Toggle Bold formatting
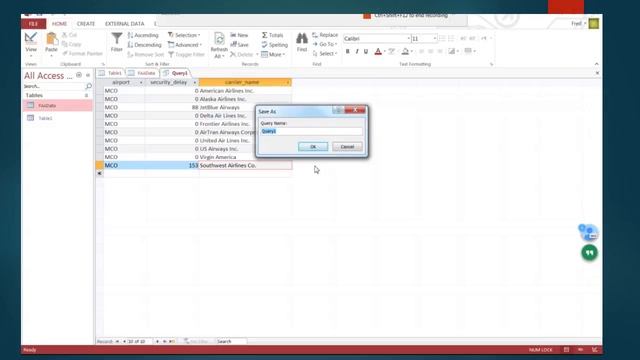 pyautogui.click(x=347, y=51)
